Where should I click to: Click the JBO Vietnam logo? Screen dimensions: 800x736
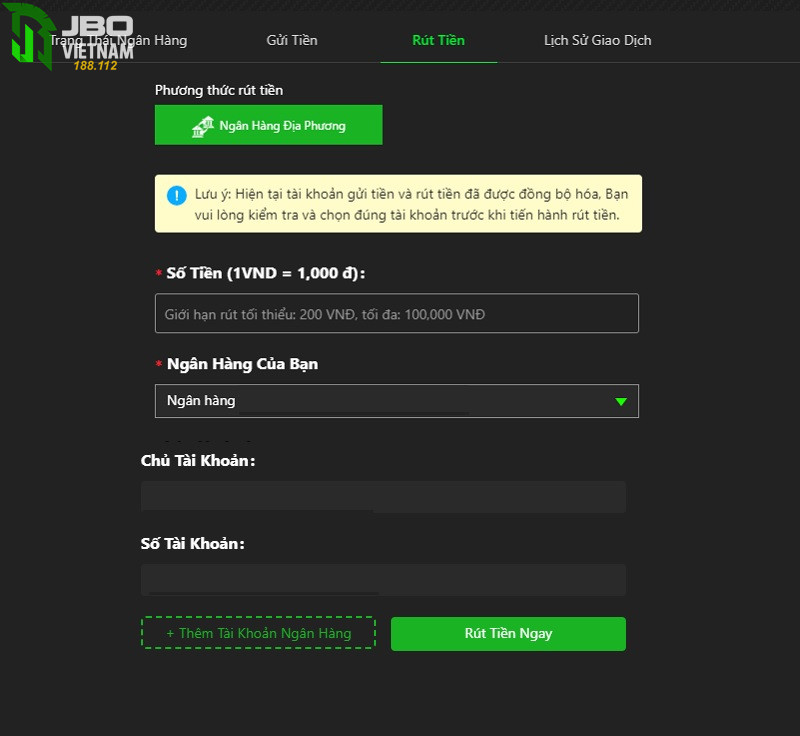click(69, 37)
